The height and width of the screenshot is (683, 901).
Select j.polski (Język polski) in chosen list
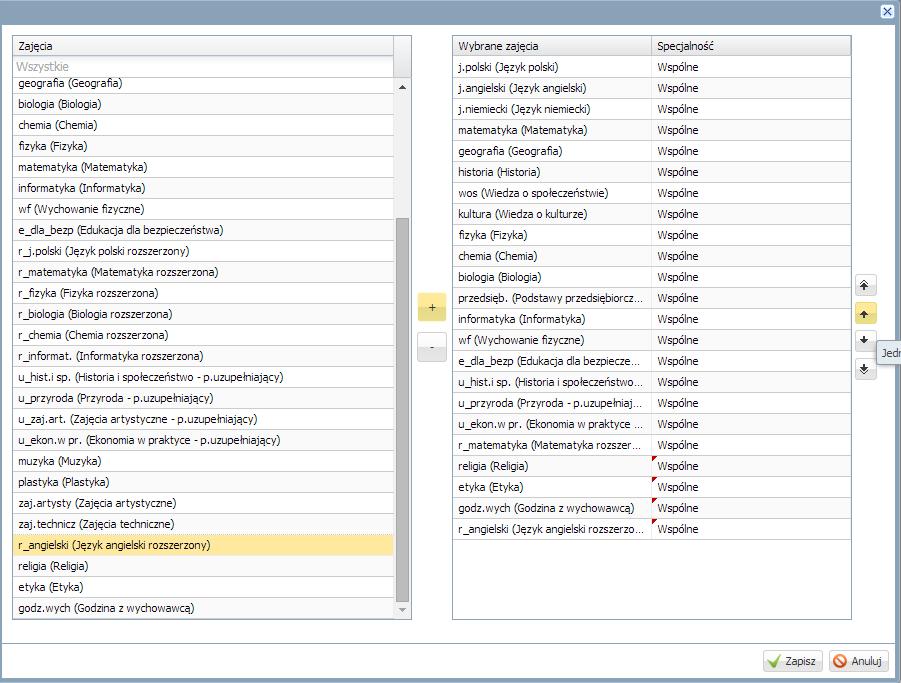652,67
